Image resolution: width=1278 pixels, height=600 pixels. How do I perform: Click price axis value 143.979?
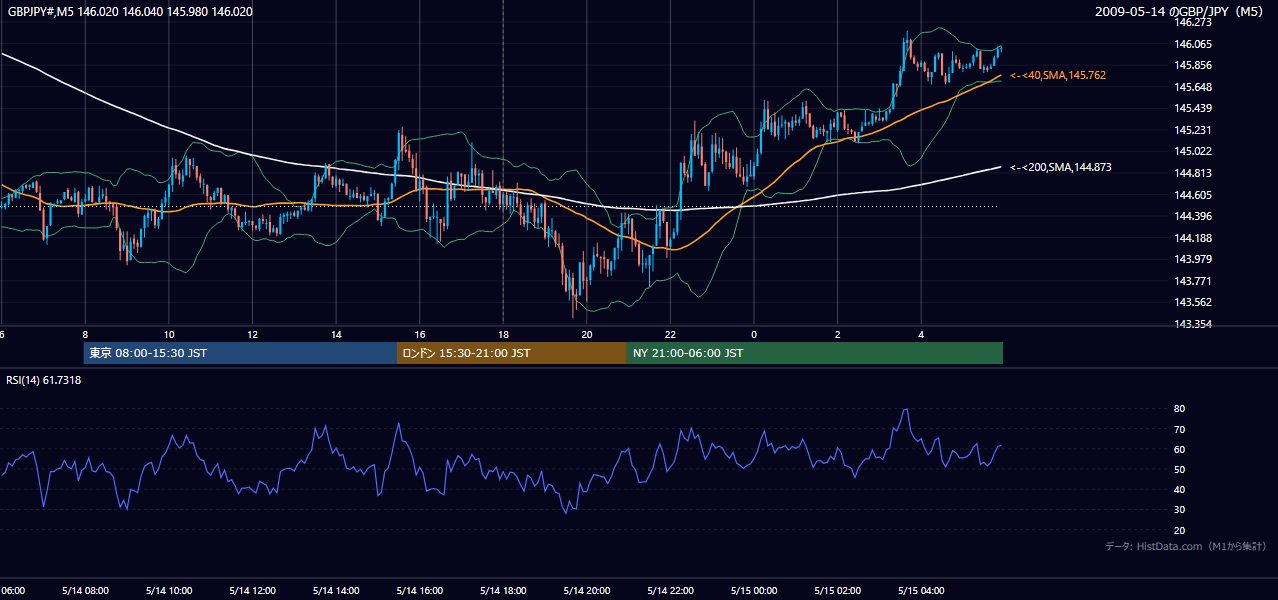[1194, 259]
